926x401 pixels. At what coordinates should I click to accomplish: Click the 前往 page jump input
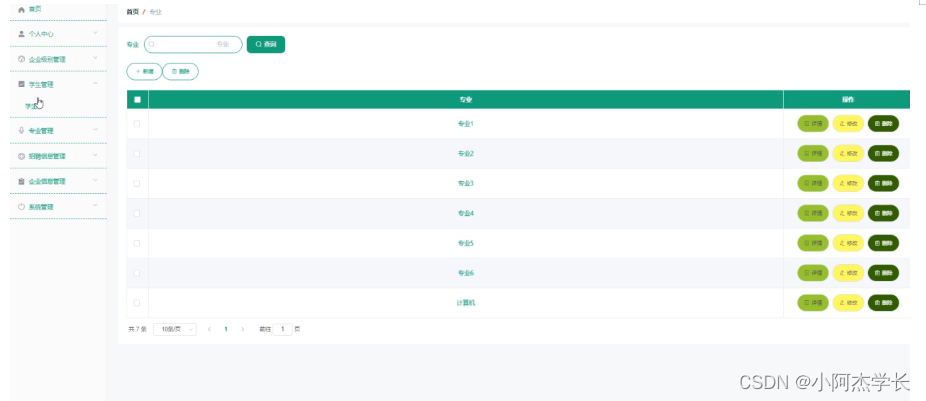click(282, 330)
